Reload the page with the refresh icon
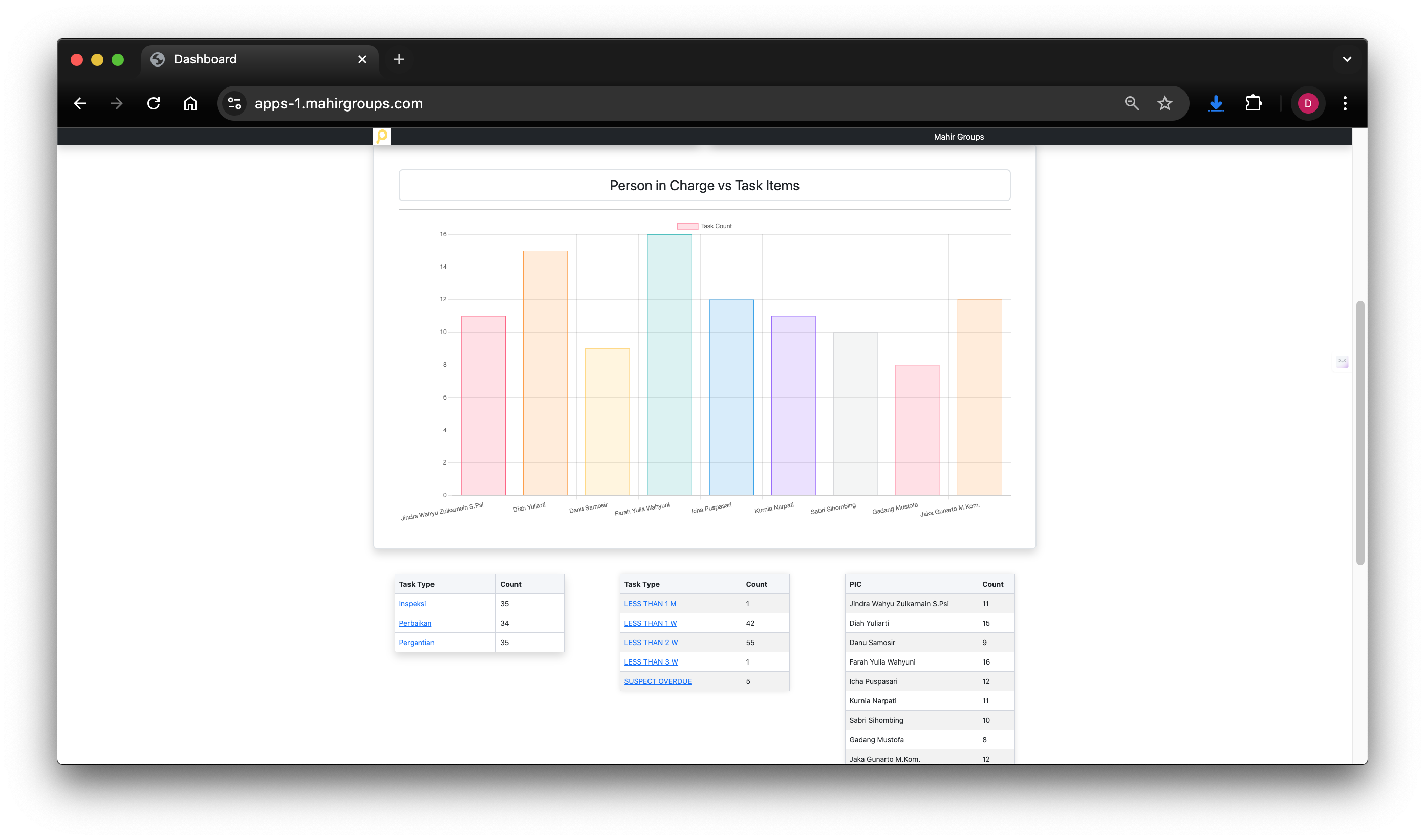 pyautogui.click(x=154, y=103)
